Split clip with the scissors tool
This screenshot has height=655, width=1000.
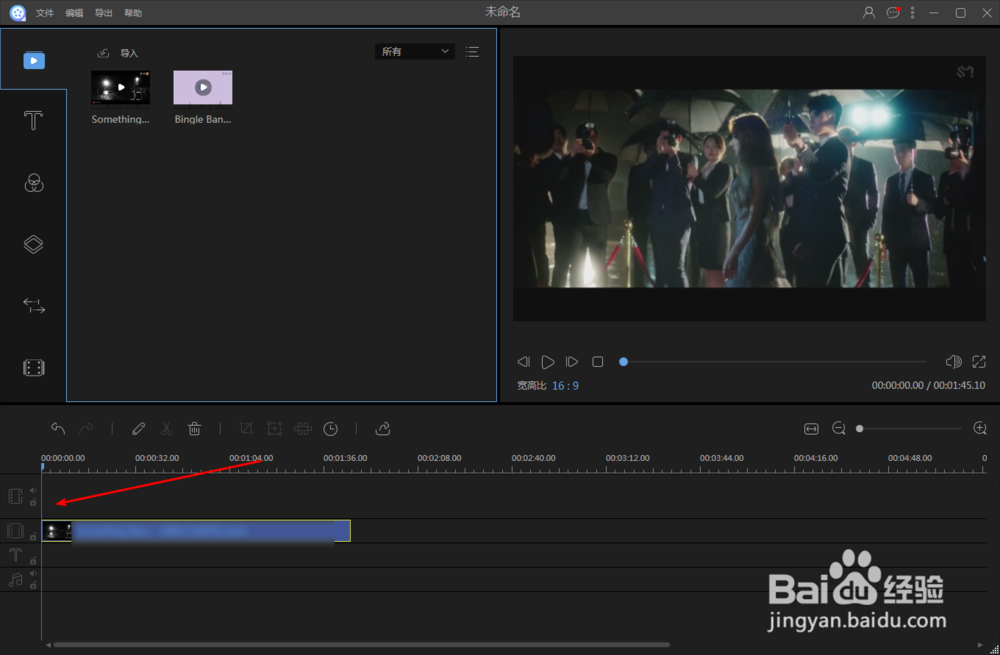tap(166, 429)
